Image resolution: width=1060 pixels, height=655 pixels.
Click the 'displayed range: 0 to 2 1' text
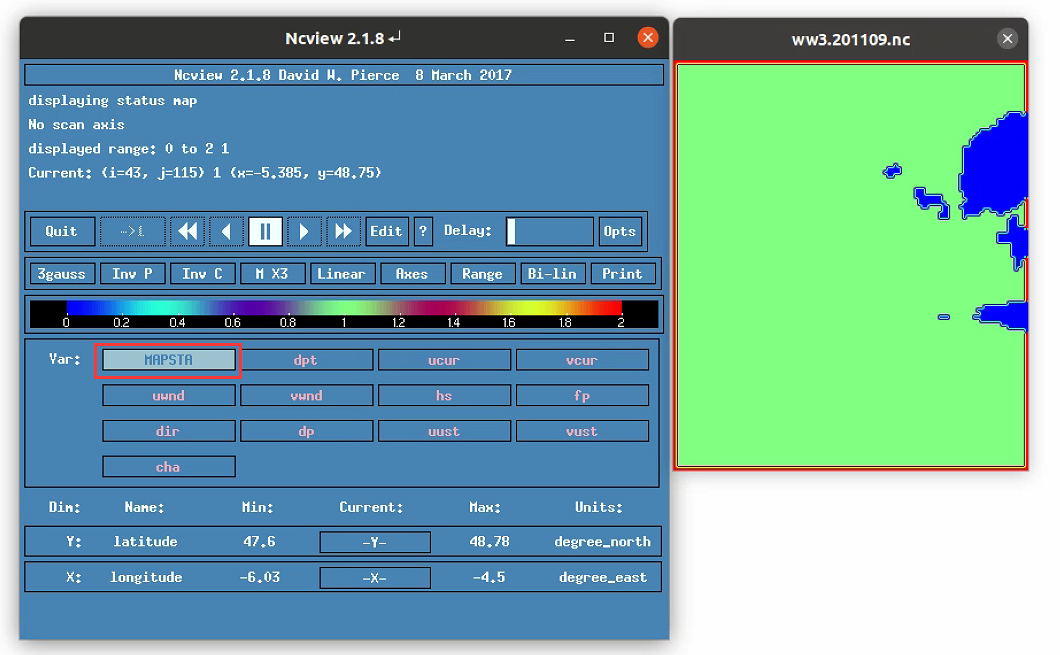(x=128, y=149)
